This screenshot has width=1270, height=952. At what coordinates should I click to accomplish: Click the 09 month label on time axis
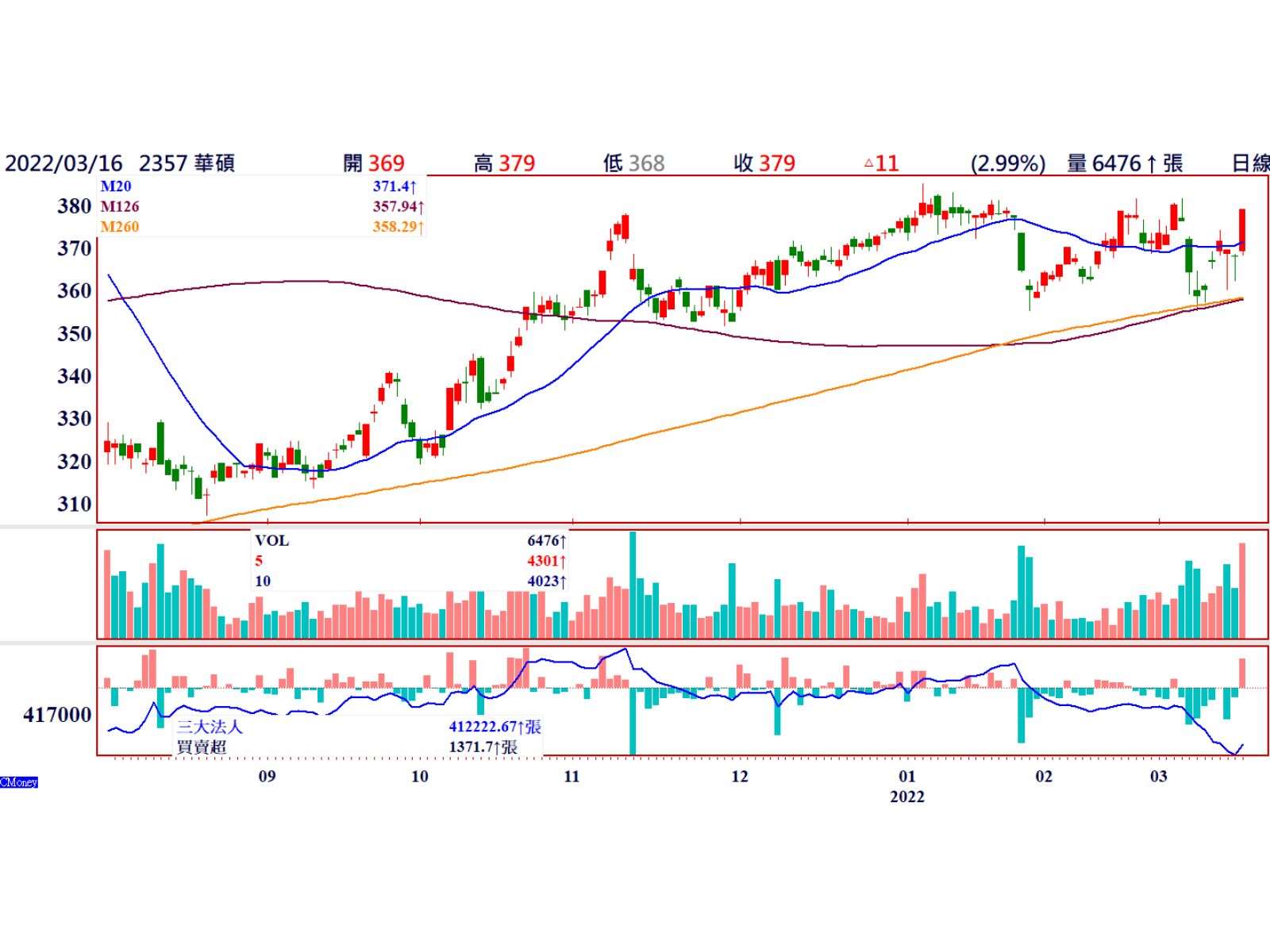click(267, 776)
